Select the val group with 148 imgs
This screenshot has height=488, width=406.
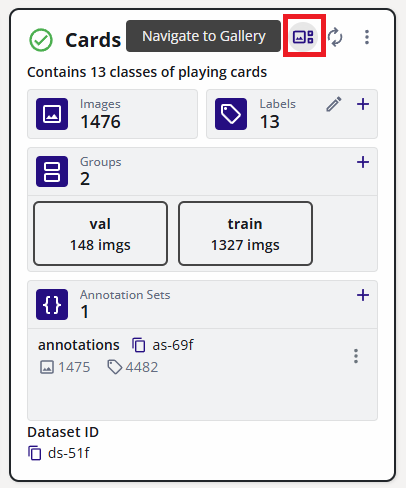(x=100, y=233)
